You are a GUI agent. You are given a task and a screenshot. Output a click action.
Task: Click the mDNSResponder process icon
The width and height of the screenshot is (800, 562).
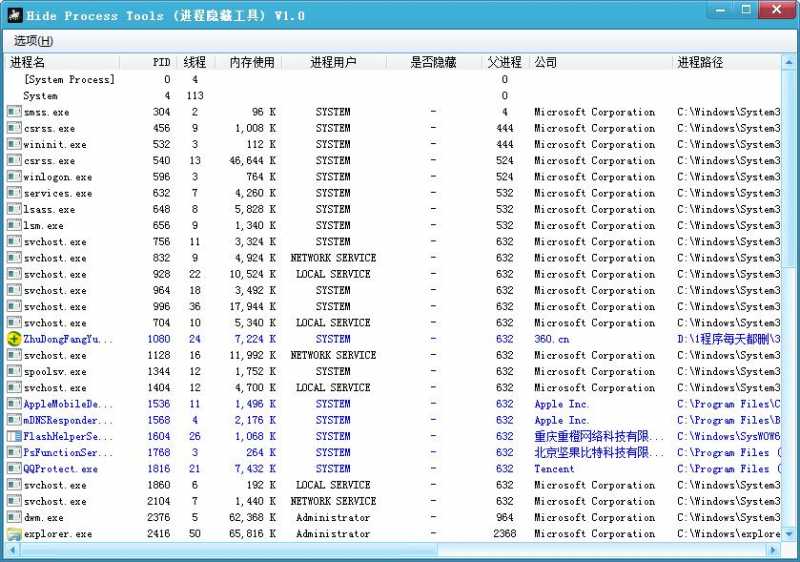pos(14,420)
